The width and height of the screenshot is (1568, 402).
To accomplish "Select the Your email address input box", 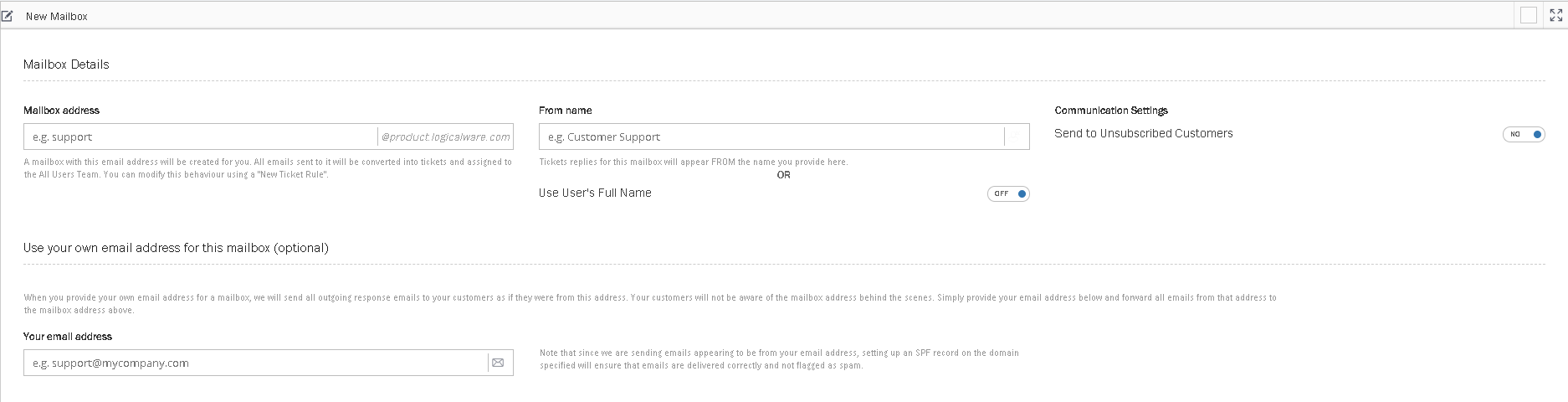I will click(255, 363).
